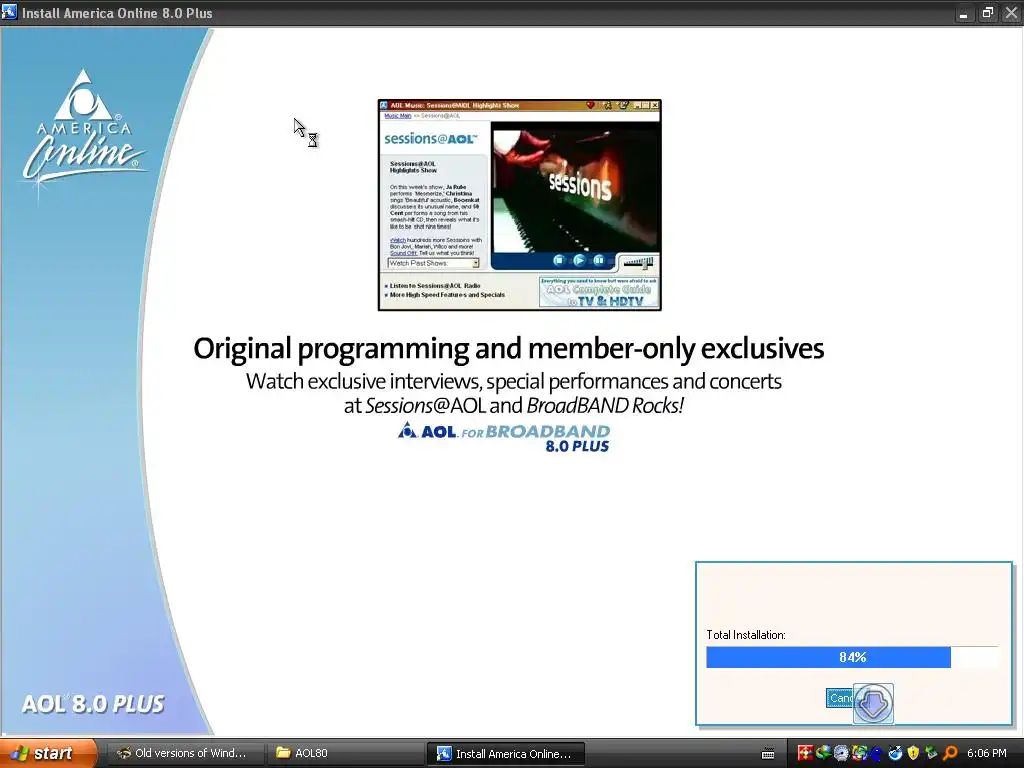Click the America Online triangle logo

click(83, 95)
